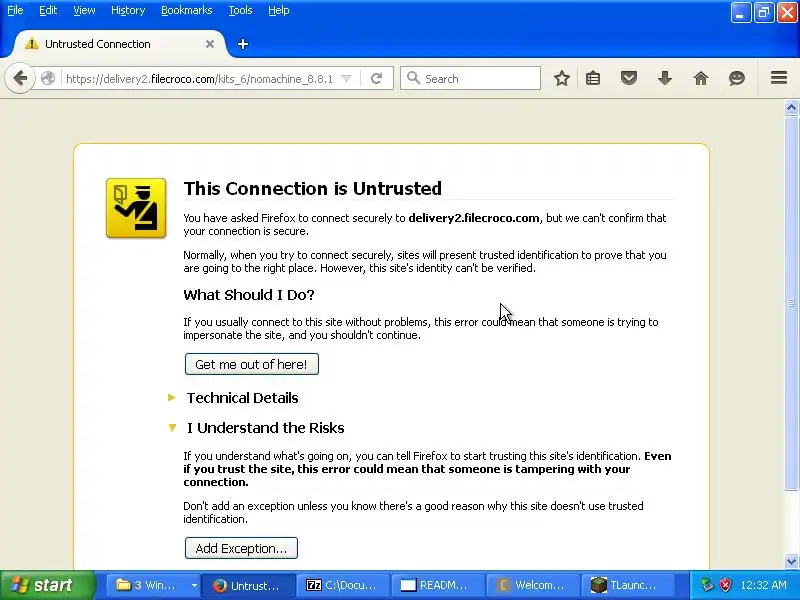The width and height of the screenshot is (800, 600).
Task: Click the bold delivery2.filecroco.com text
Action: click(x=474, y=218)
